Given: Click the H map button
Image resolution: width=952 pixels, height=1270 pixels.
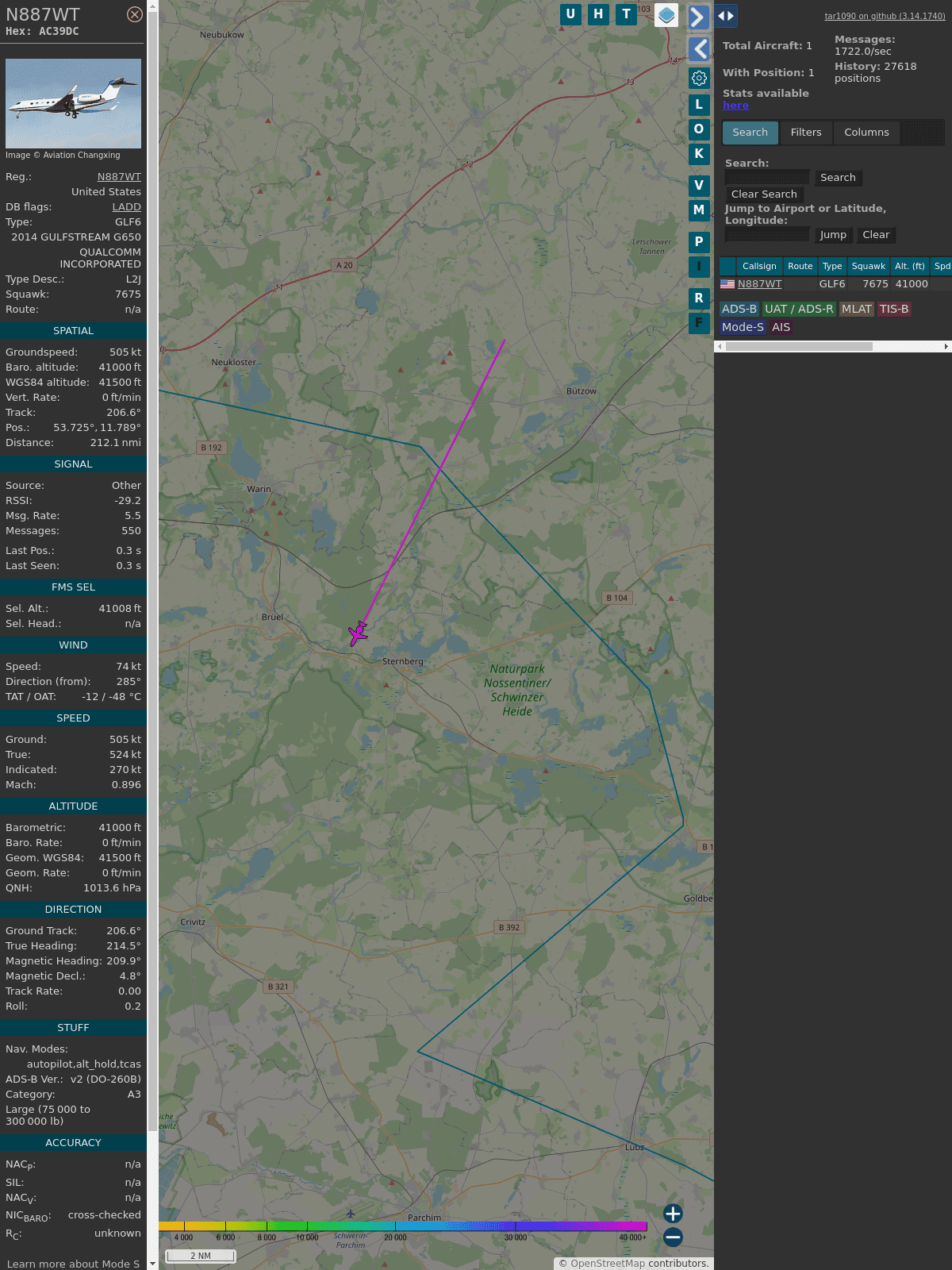Looking at the screenshot, I should click(x=598, y=14).
